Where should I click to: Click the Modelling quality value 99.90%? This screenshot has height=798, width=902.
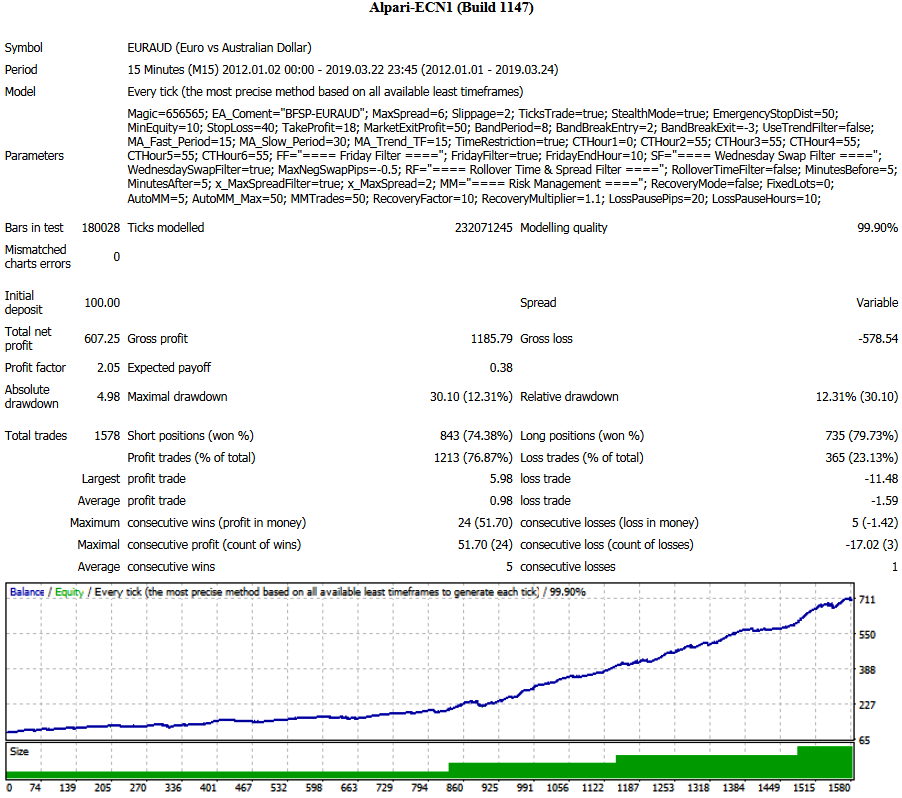[877, 228]
